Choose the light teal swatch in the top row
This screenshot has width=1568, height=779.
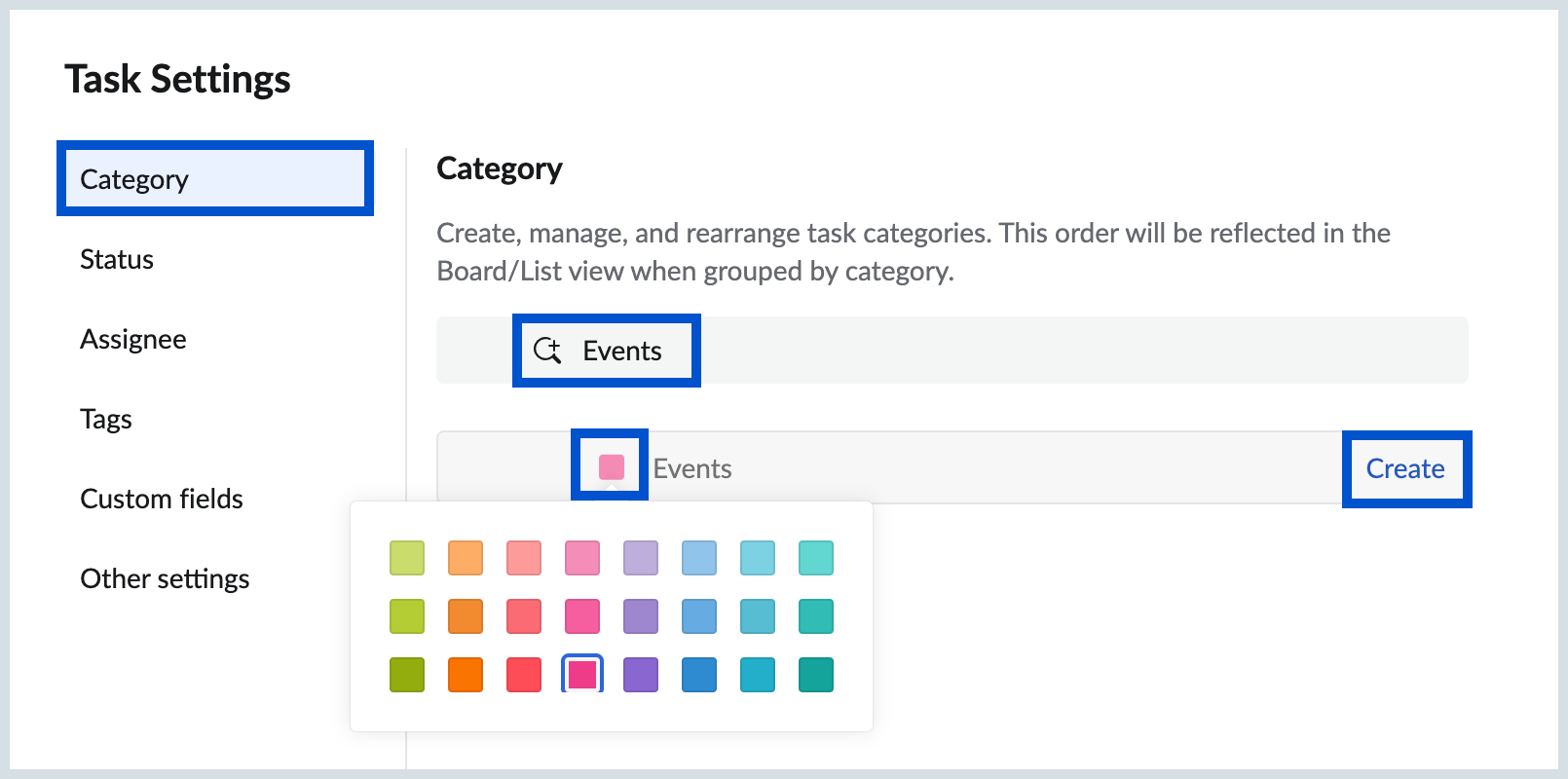click(758, 558)
